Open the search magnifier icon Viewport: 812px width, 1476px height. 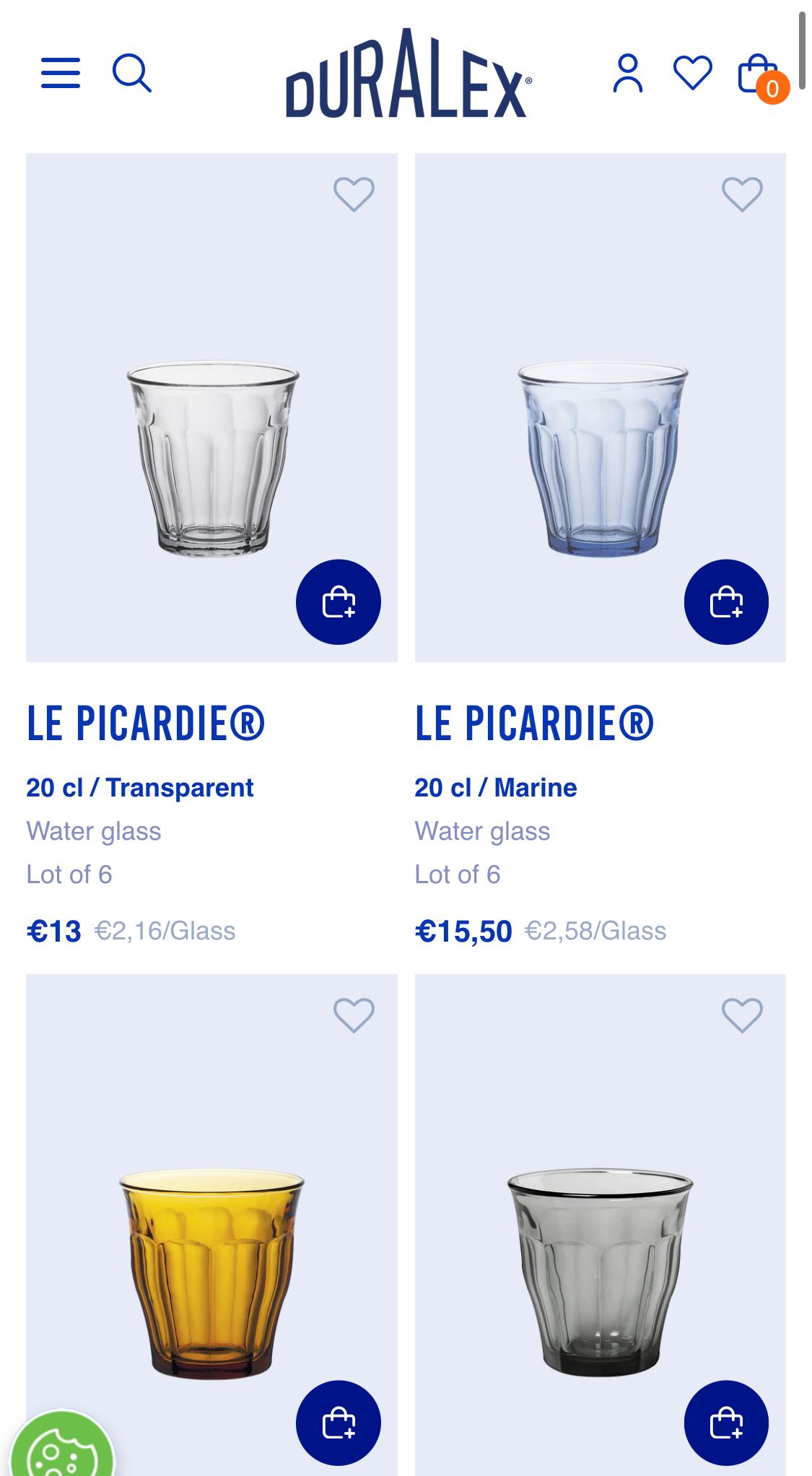click(131, 73)
